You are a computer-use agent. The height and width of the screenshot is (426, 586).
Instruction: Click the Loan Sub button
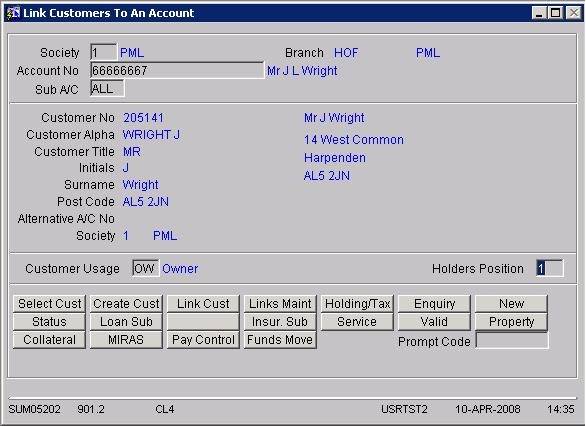coord(126,321)
